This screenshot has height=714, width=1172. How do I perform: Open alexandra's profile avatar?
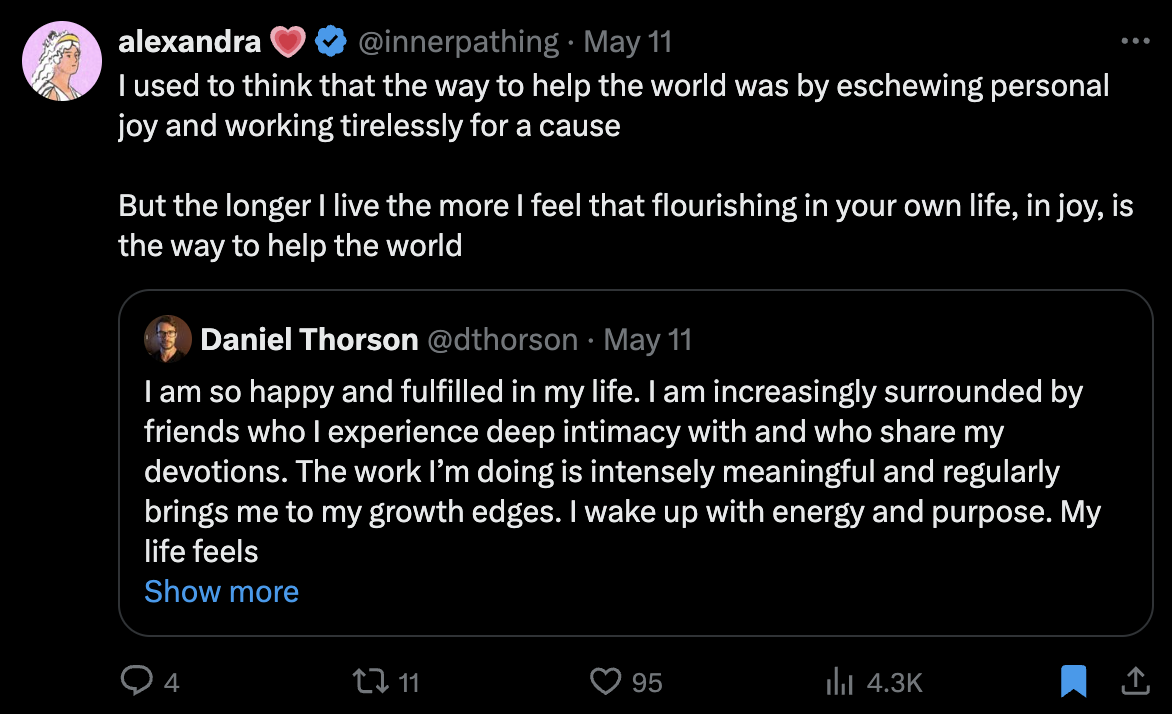tap(62, 61)
